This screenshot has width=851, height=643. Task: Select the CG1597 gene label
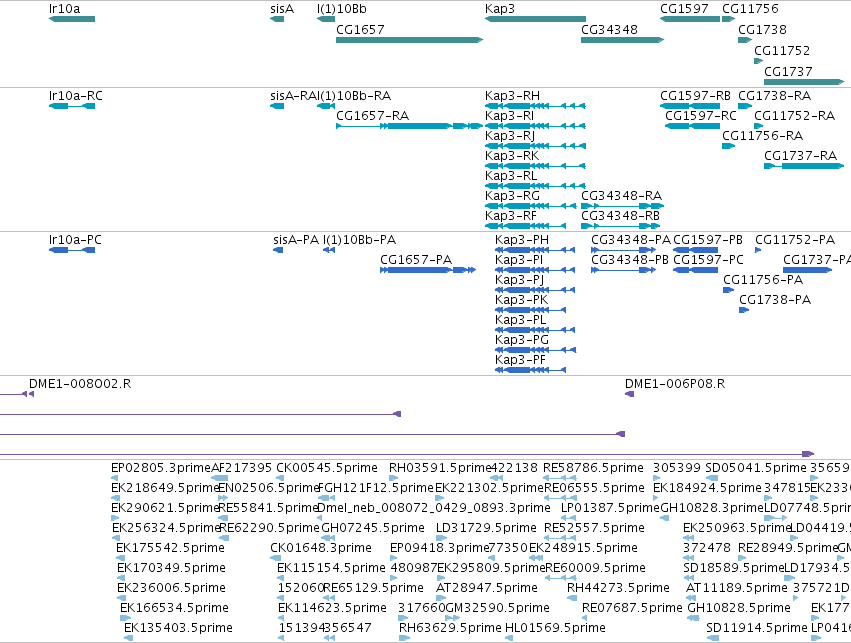click(684, 9)
